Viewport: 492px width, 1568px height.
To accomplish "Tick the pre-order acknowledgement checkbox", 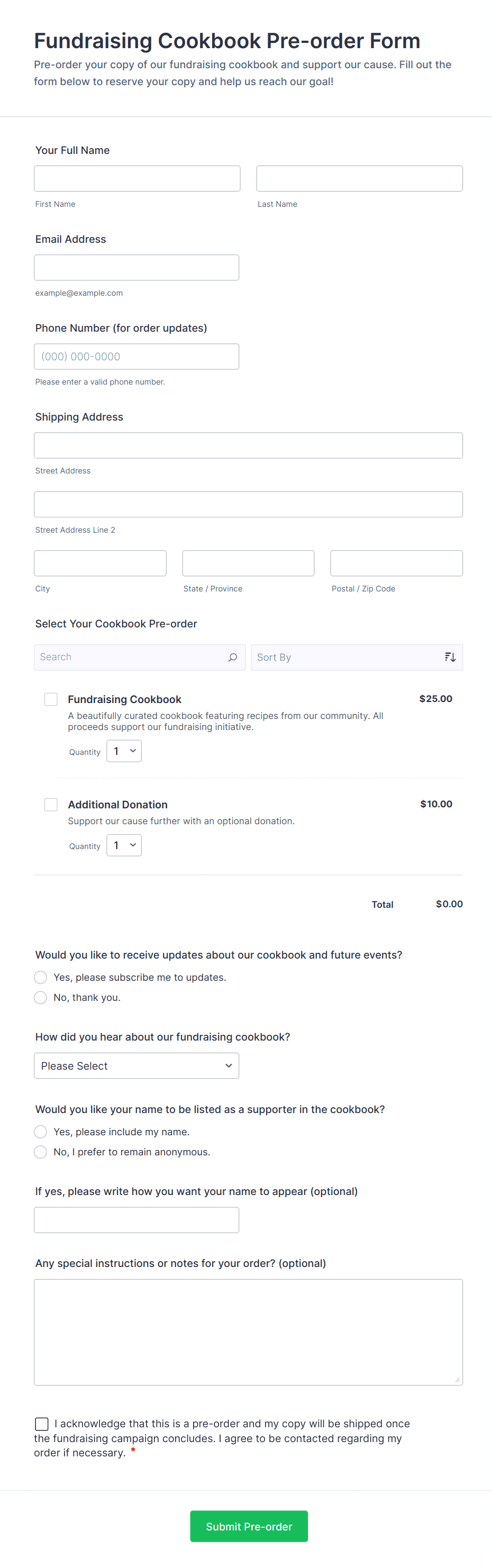I will click(42, 1424).
